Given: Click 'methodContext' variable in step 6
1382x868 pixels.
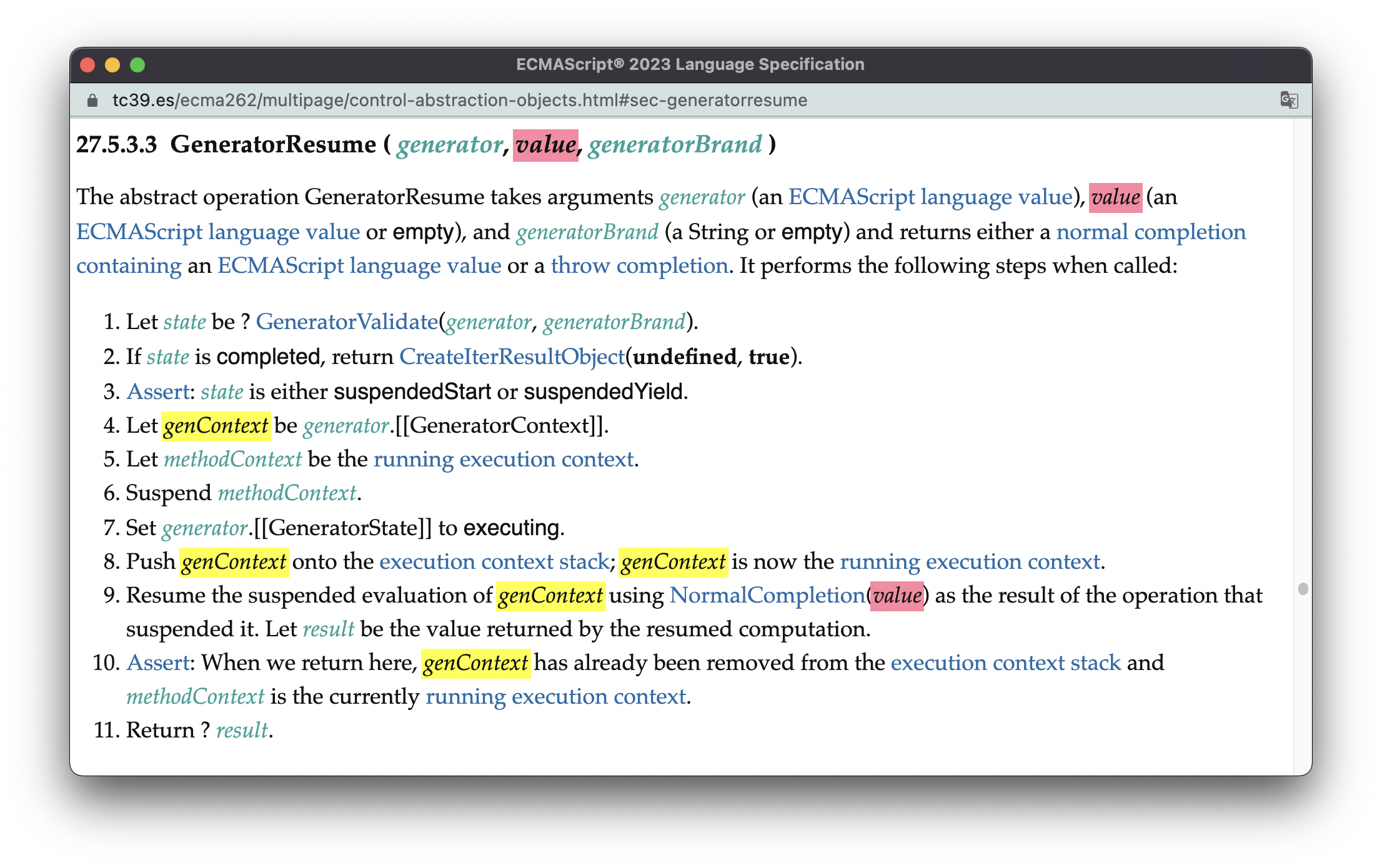Looking at the screenshot, I should 287,493.
